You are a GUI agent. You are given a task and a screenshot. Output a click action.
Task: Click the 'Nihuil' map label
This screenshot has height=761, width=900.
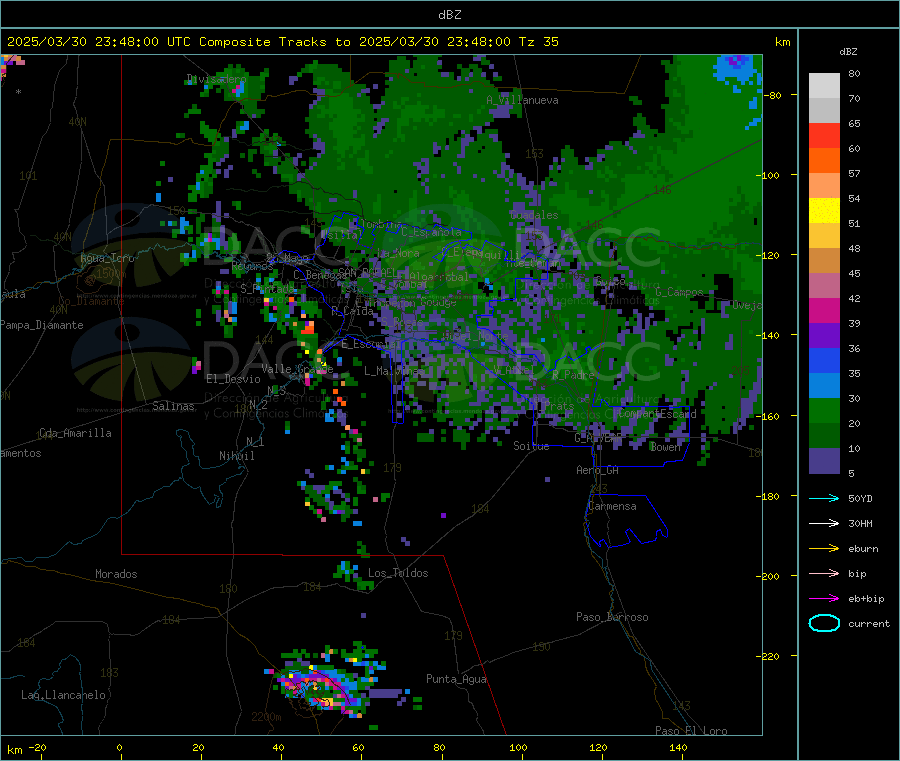(236, 456)
